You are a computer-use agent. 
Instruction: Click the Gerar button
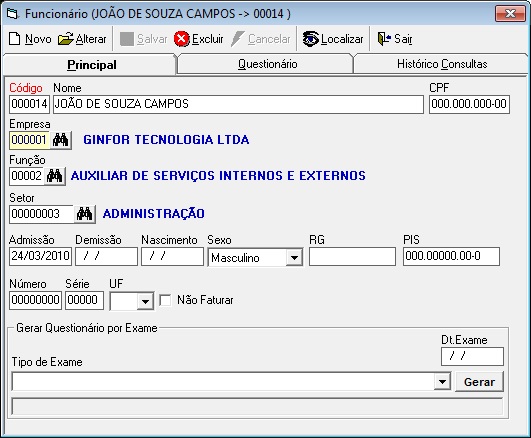[479, 382]
